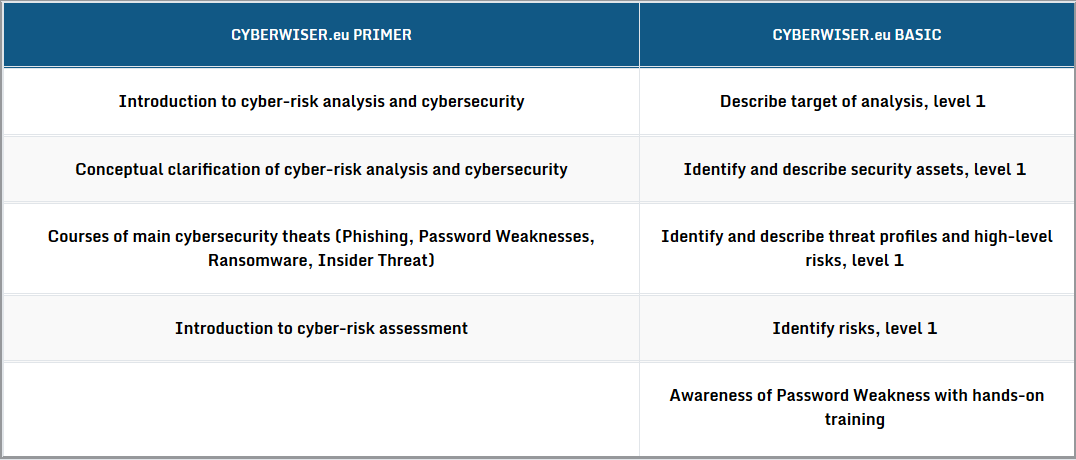This screenshot has width=1076, height=460.
Task: Click the empty last PRIMER column cell
Action: [x=321, y=409]
